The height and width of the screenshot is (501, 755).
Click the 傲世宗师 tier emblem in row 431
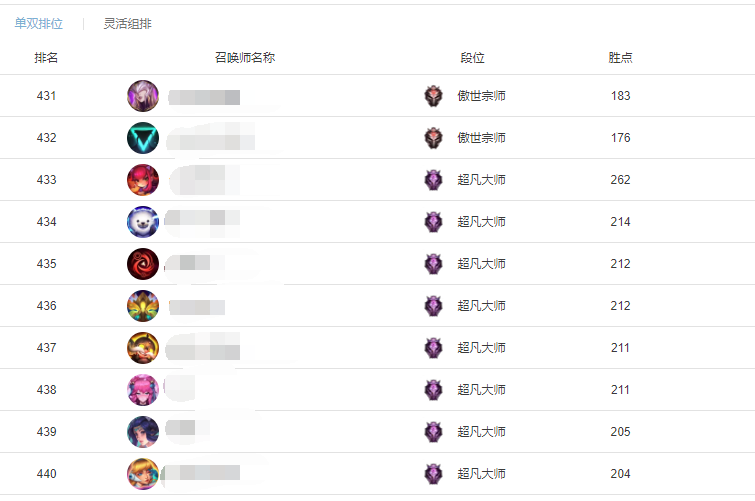click(x=433, y=96)
